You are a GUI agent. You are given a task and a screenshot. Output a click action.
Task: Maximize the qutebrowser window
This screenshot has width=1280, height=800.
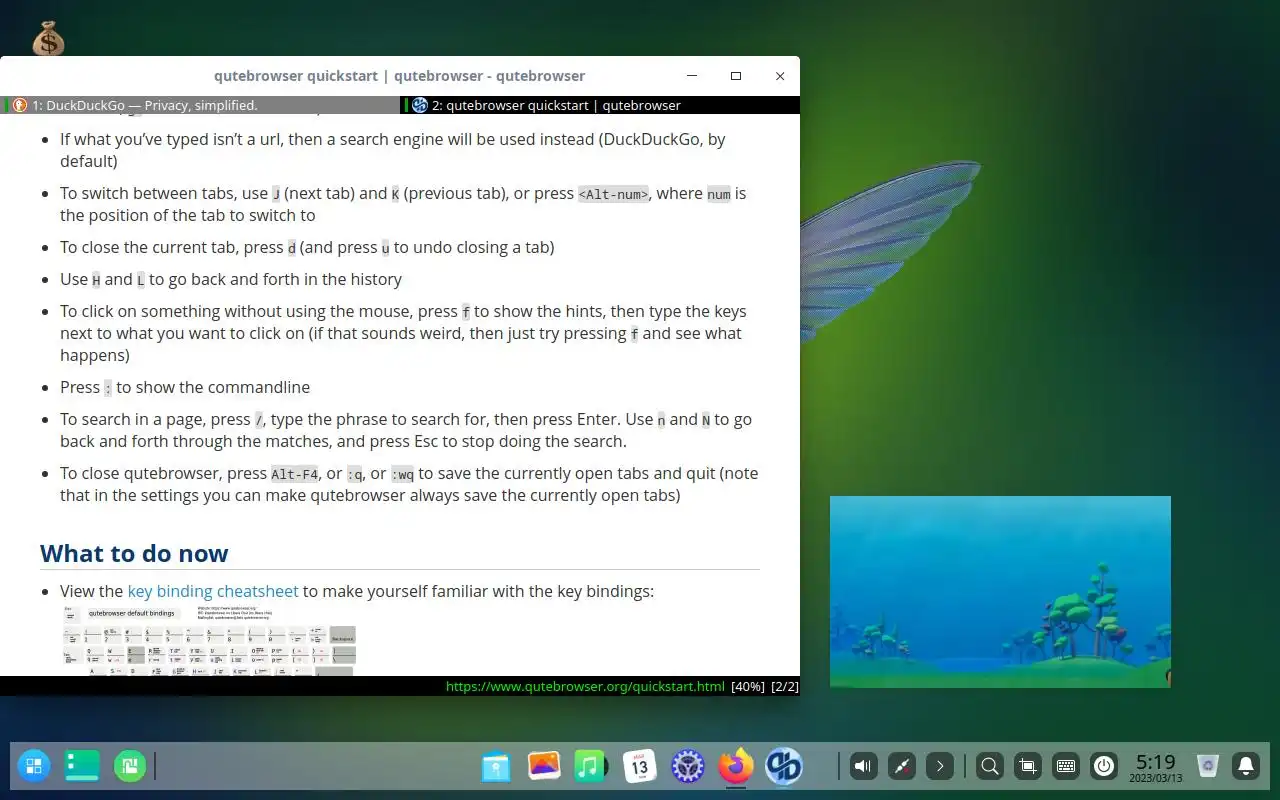click(736, 76)
